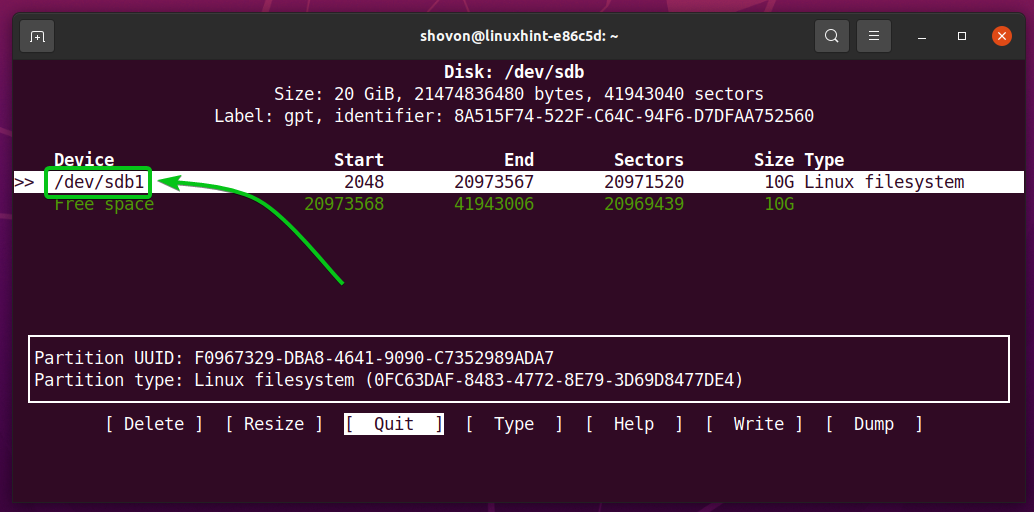Click the Partition UUID line
The width and height of the screenshot is (1034, 512).
pos(294,358)
